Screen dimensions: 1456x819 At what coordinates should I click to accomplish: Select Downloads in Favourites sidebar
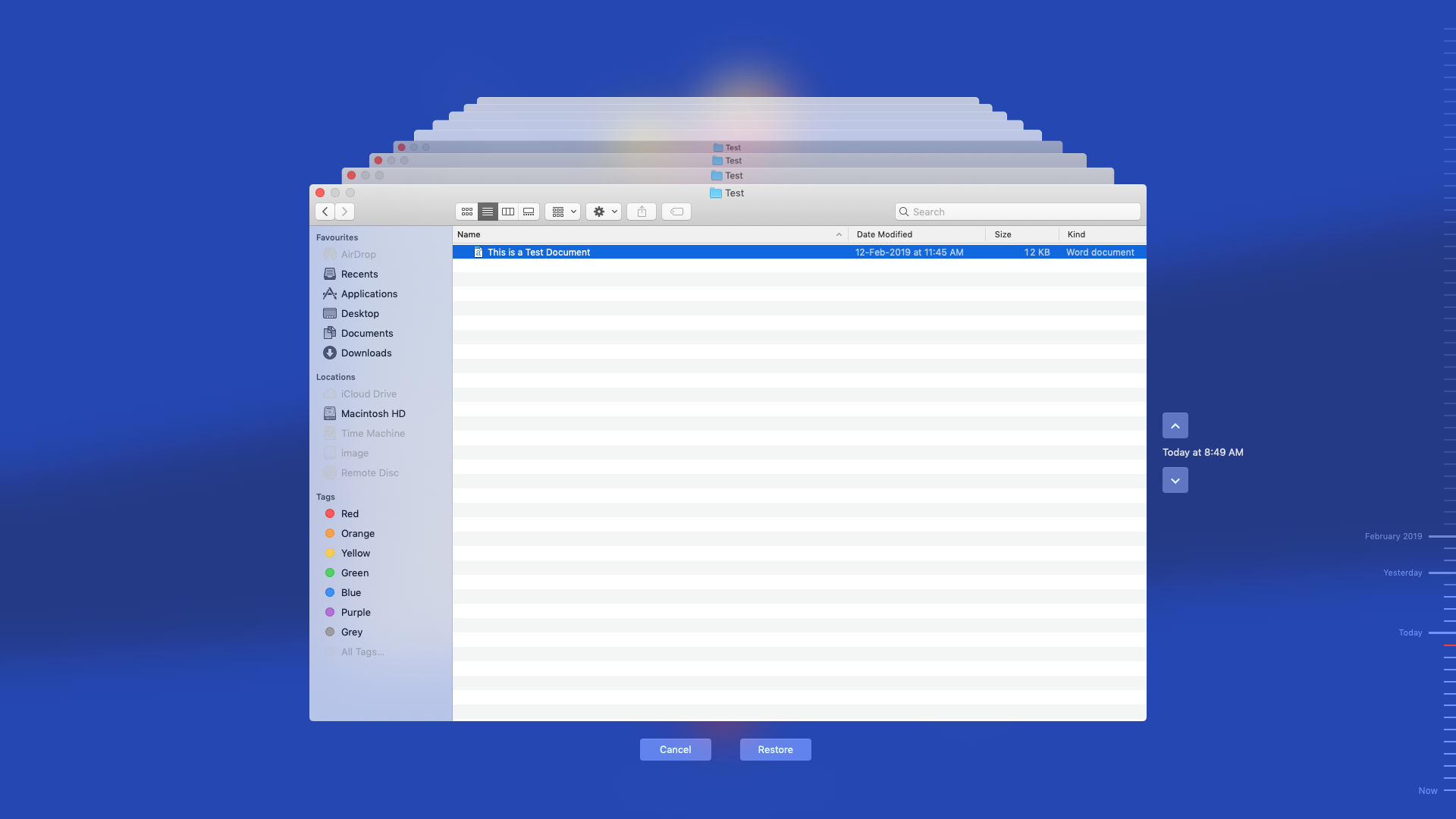click(x=365, y=353)
